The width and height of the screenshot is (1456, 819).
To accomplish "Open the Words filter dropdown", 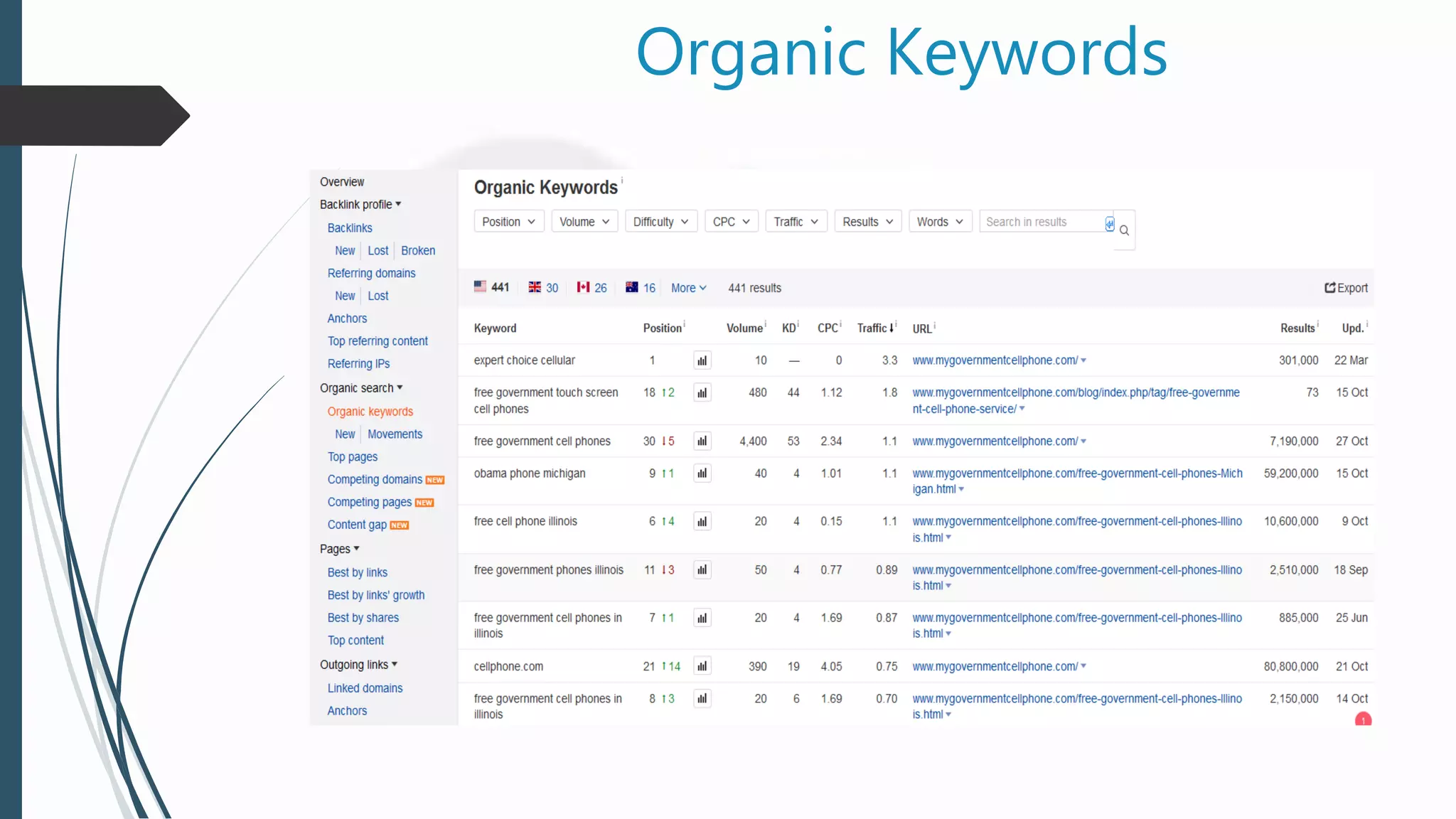I will [x=940, y=222].
